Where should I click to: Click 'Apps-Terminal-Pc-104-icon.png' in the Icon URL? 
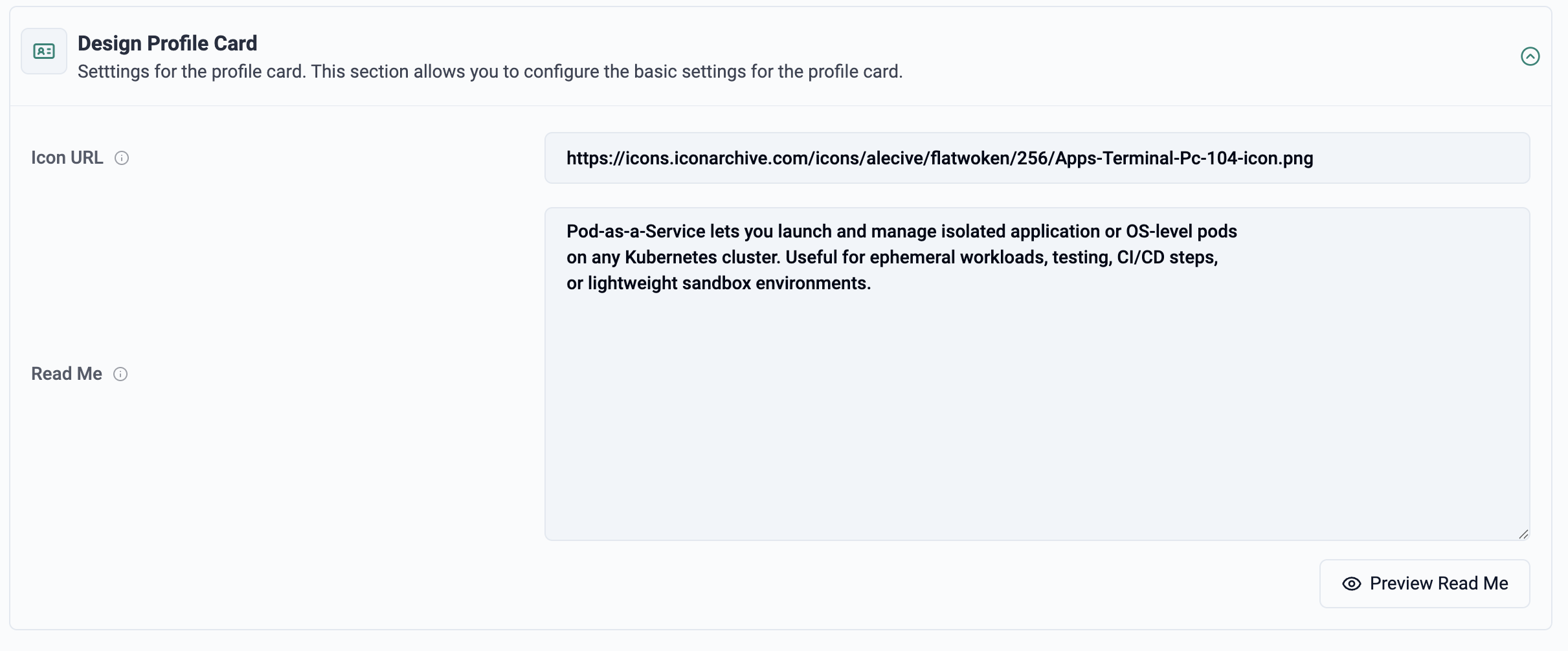click(x=1183, y=159)
